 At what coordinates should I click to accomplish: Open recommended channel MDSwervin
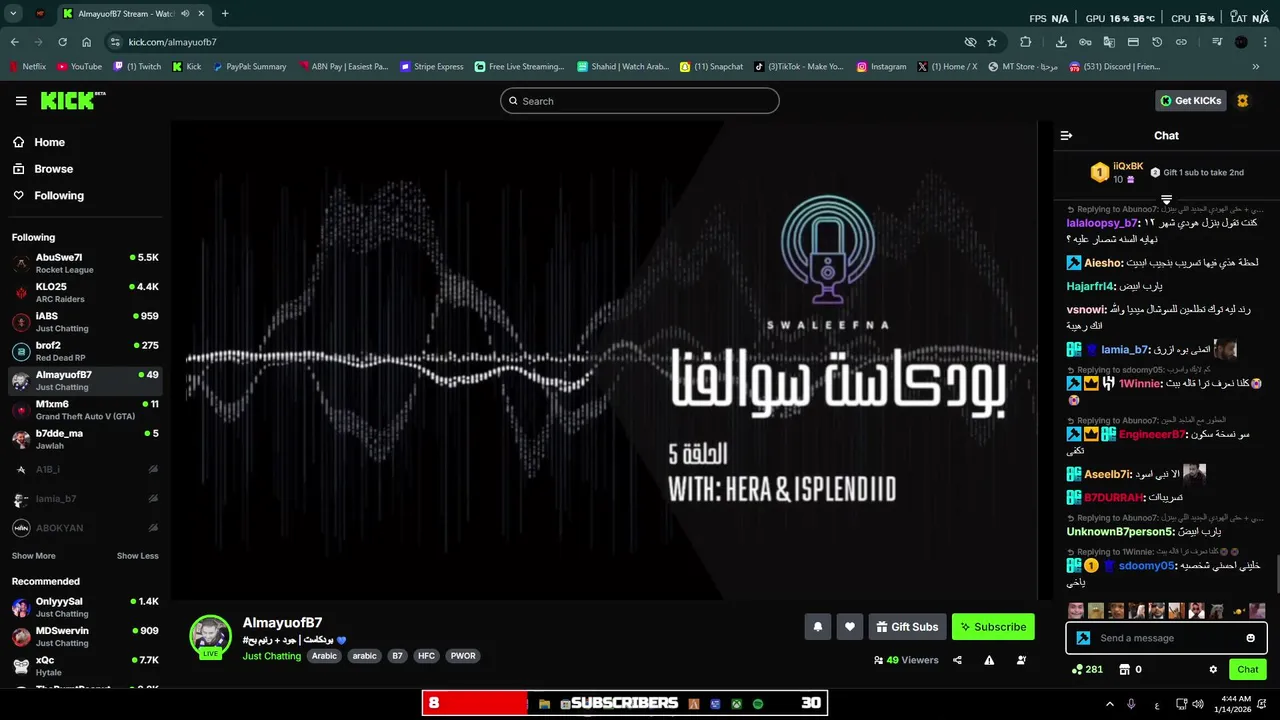tap(85, 636)
